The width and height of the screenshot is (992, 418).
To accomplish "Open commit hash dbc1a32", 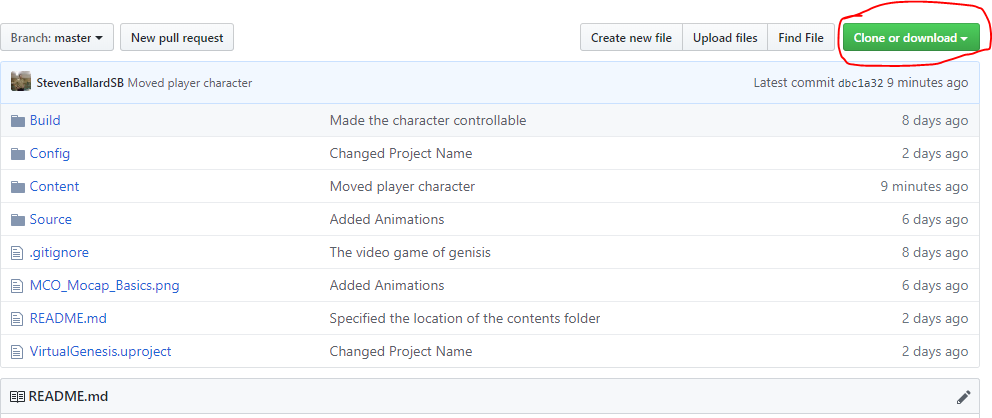I will [x=860, y=83].
